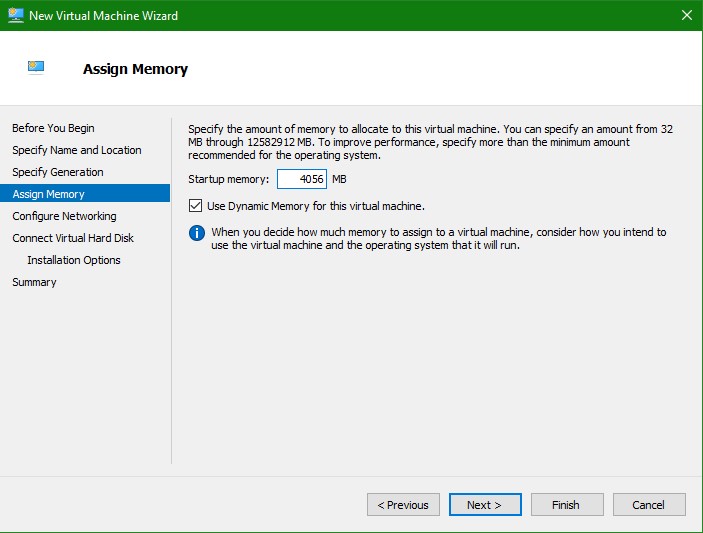This screenshot has width=703, height=533.
Task: Select the Installation Options sub-step
Action: [x=73, y=260]
